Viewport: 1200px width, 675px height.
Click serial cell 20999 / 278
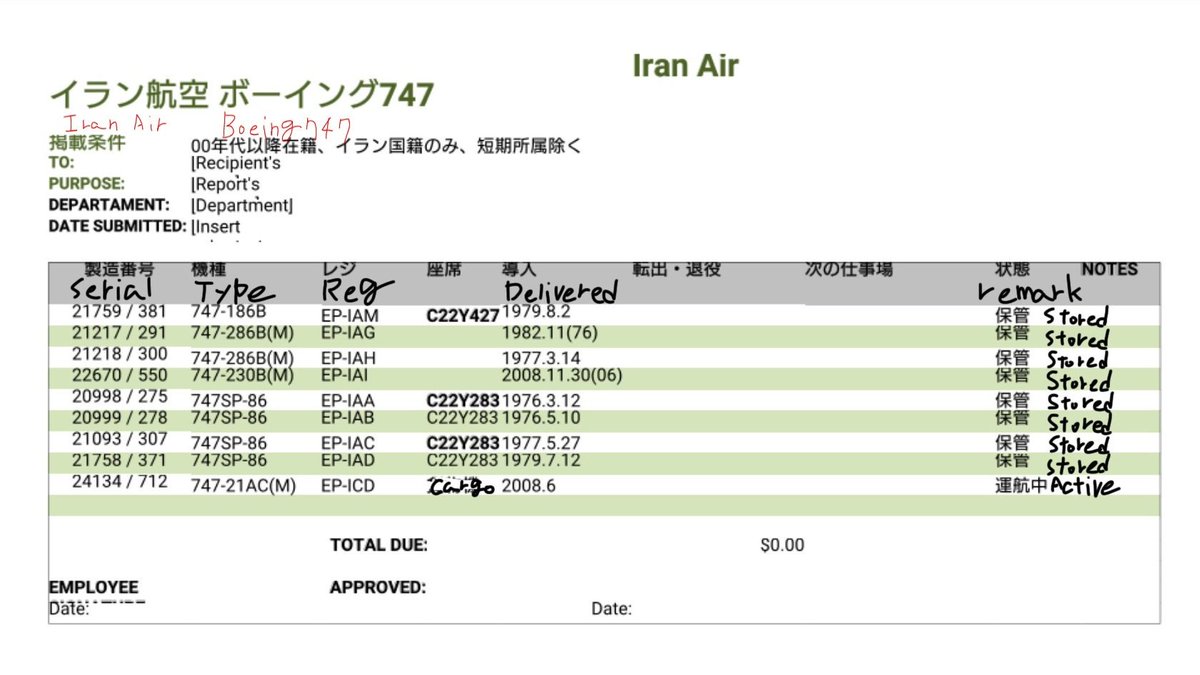pos(120,417)
